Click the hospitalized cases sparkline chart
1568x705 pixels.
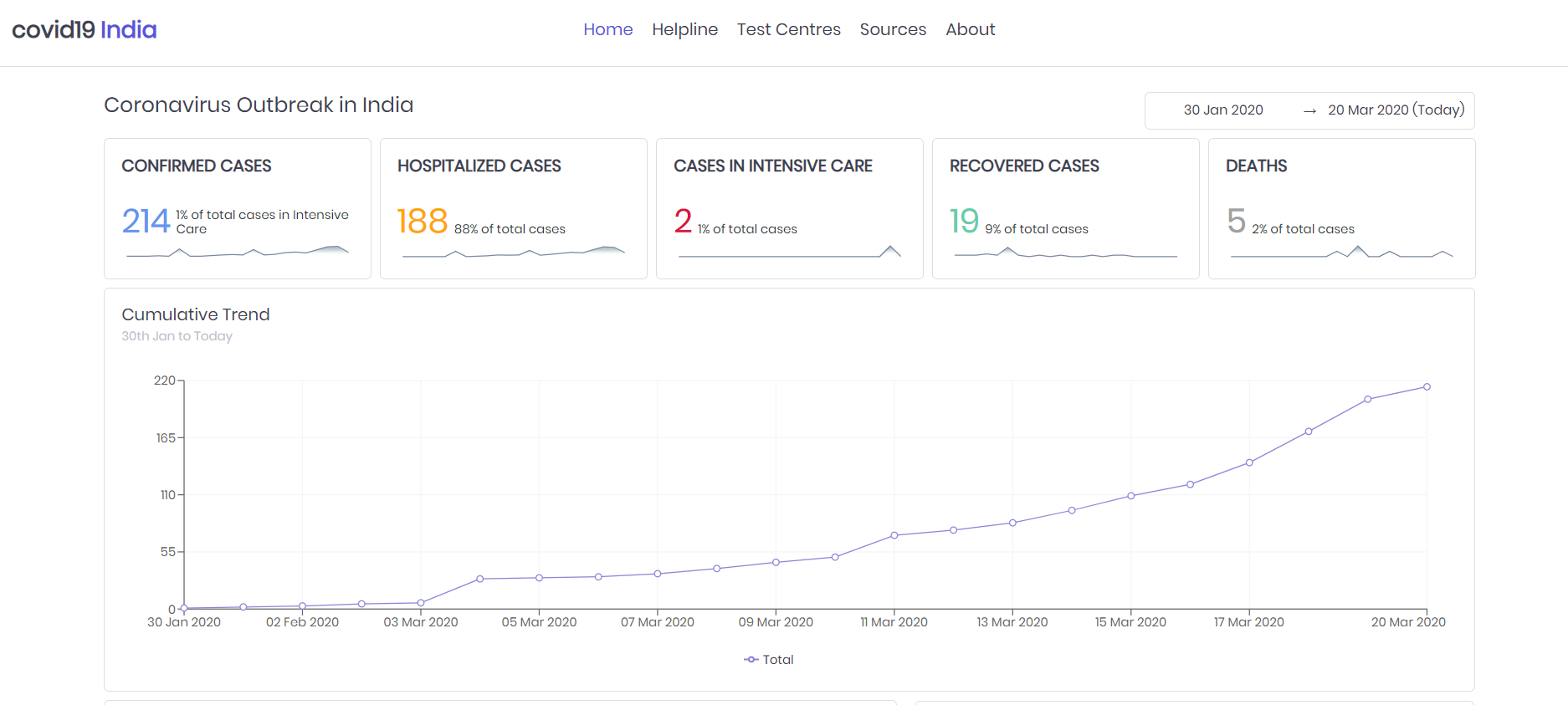(514, 251)
